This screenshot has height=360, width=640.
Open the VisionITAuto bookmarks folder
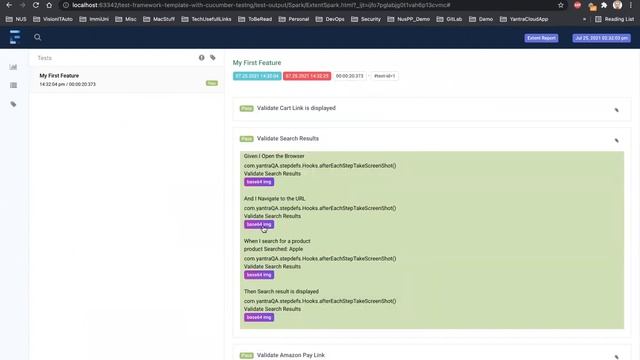click(53, 19)
